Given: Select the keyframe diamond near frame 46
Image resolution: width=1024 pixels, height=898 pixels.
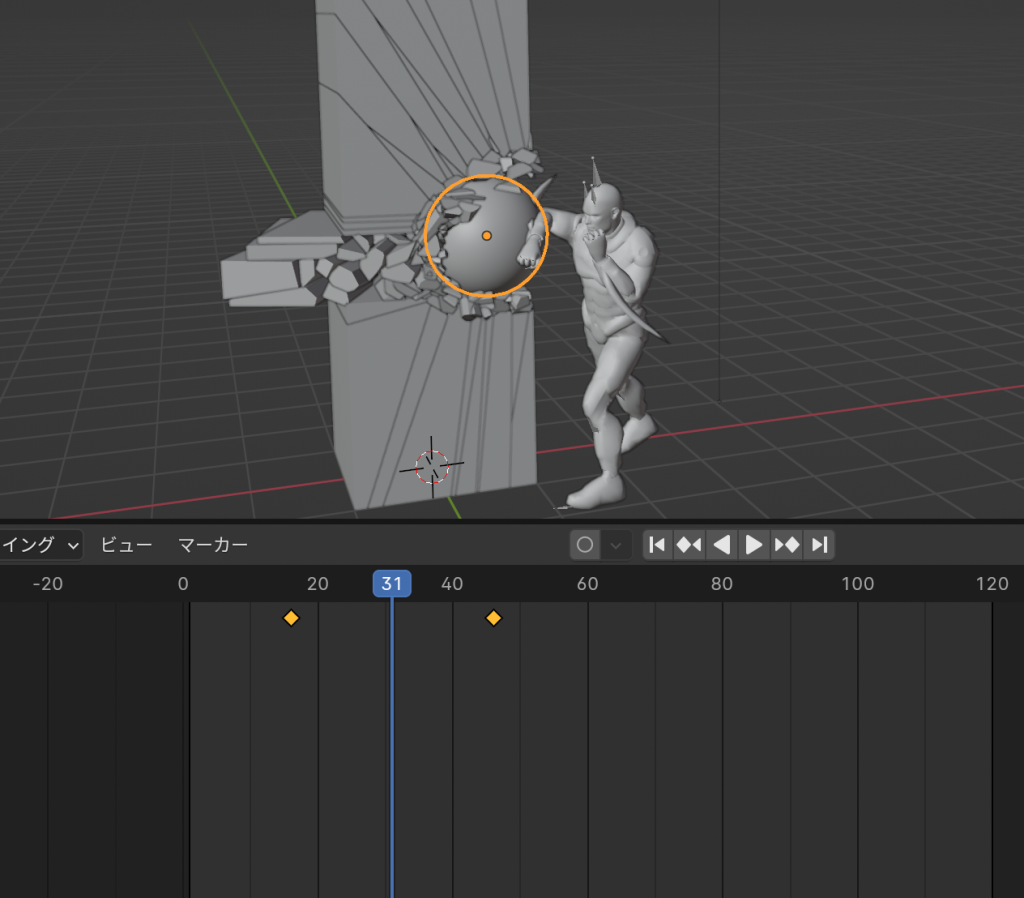Looking at the screenshot, I should 493,618.
